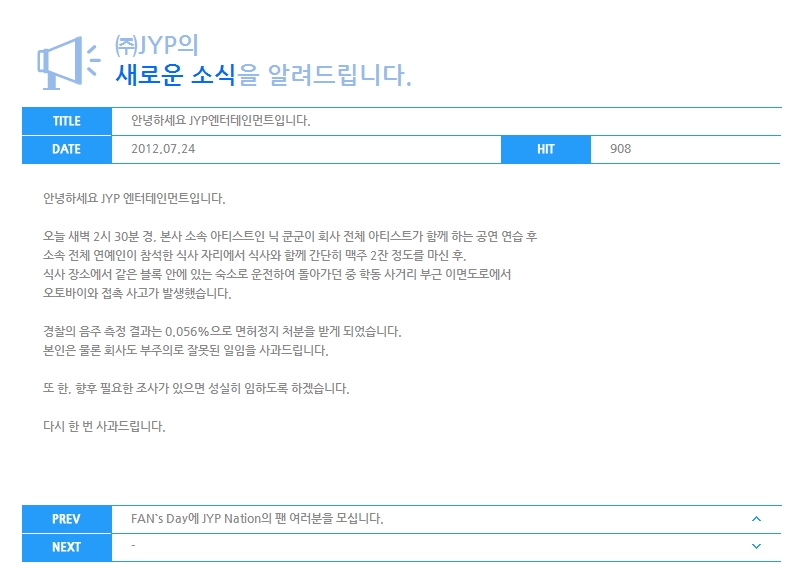Click the line starting '식사 장소에서 같은 블록'
The width and height of the screenshot is (790, 568).
coord(277,274)
